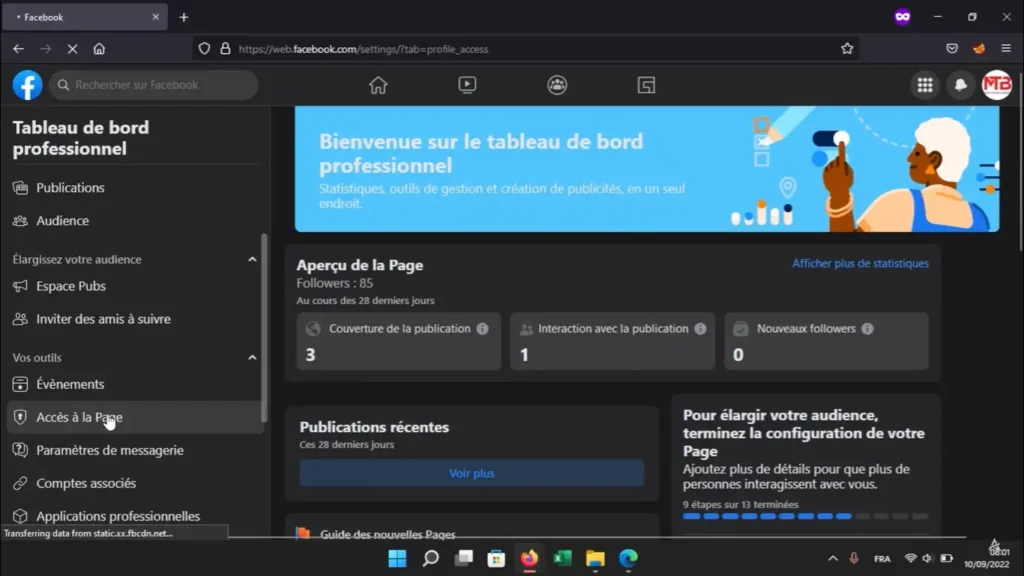Click Afficher plus de statistiques link
The height and width of the screenshot is (576, 1024).
[860, 263]
